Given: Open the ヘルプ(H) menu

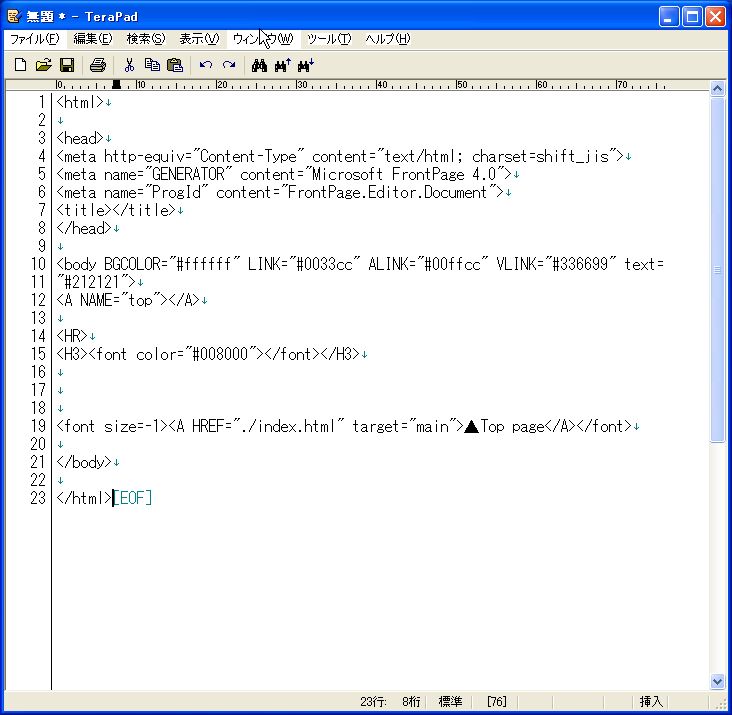Looking at the screenshot, I should (387, 39).
